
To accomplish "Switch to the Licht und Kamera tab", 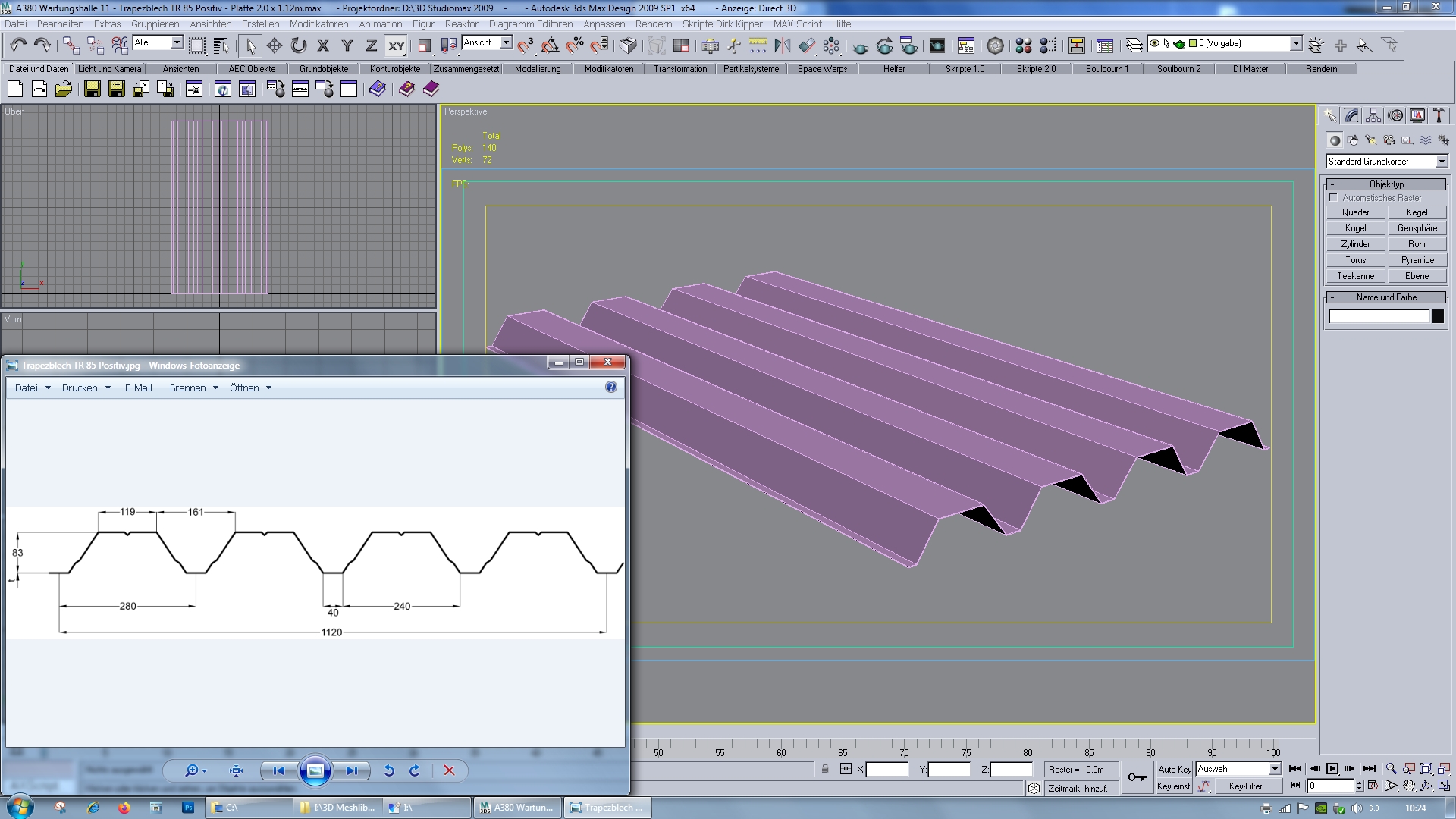I will [x=109, y=69].
